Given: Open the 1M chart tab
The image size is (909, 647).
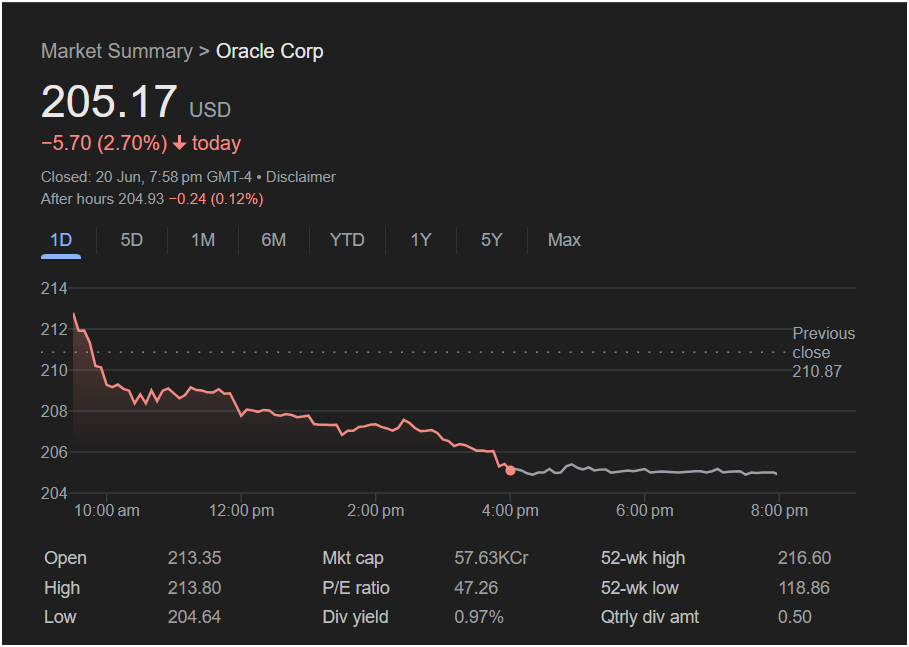Looking at the screenshot, I should coord(203,240).
